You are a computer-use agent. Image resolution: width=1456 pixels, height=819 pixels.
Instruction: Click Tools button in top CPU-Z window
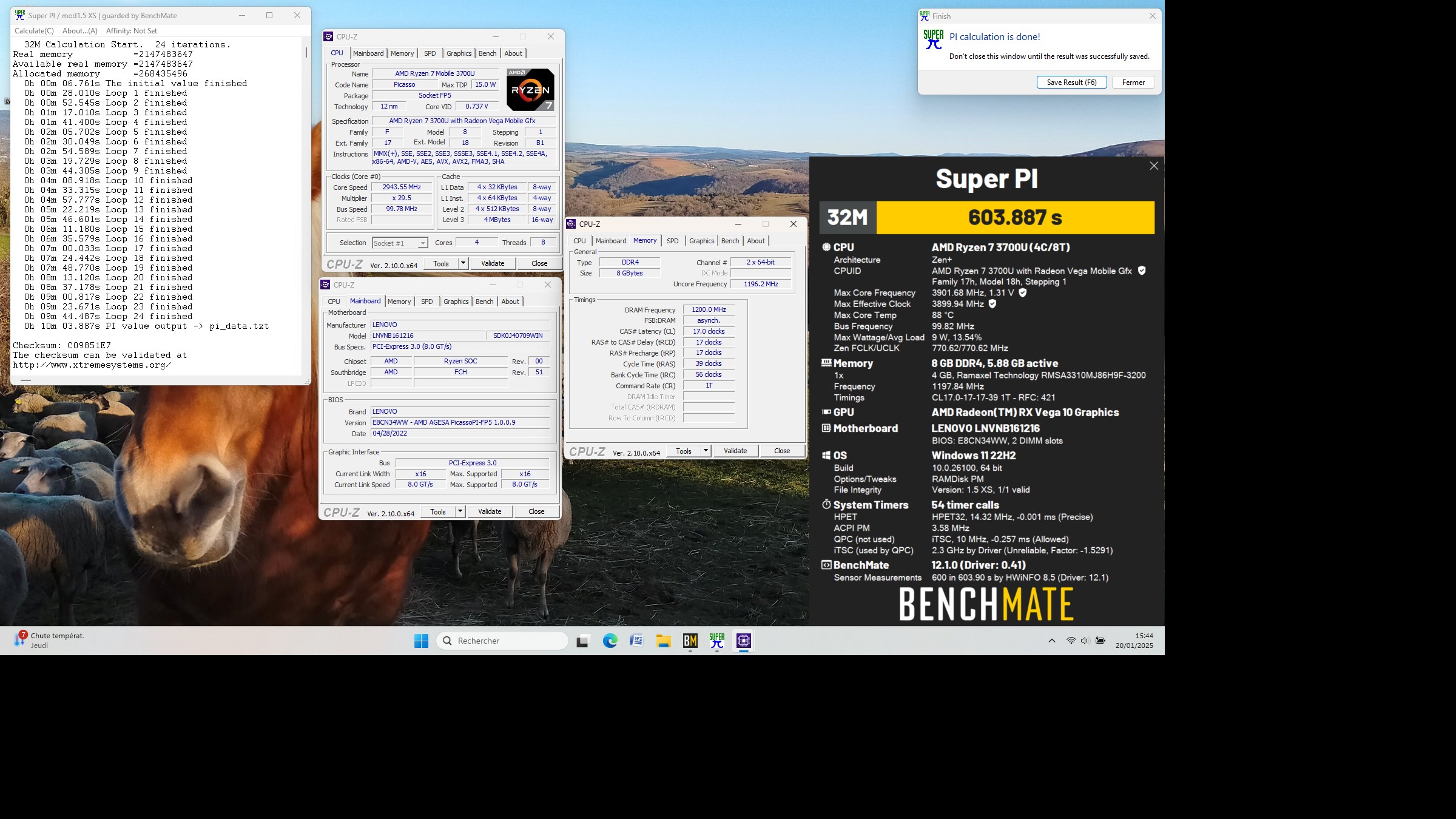tap(441, 263)
